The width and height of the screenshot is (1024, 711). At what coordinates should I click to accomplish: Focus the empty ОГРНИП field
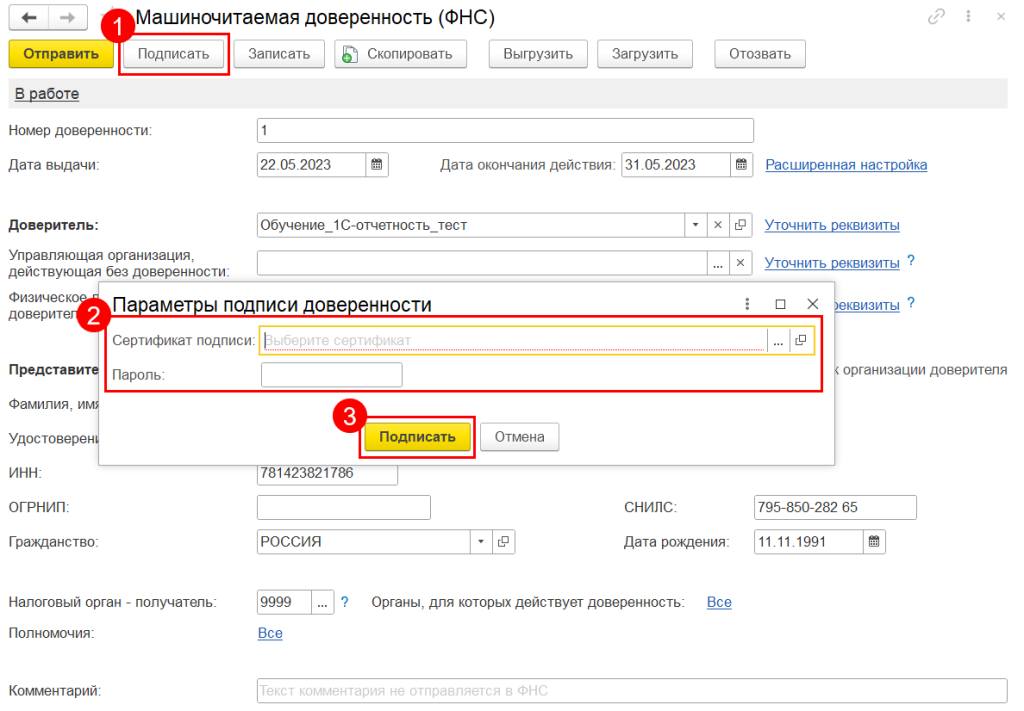tap(344, 507)
